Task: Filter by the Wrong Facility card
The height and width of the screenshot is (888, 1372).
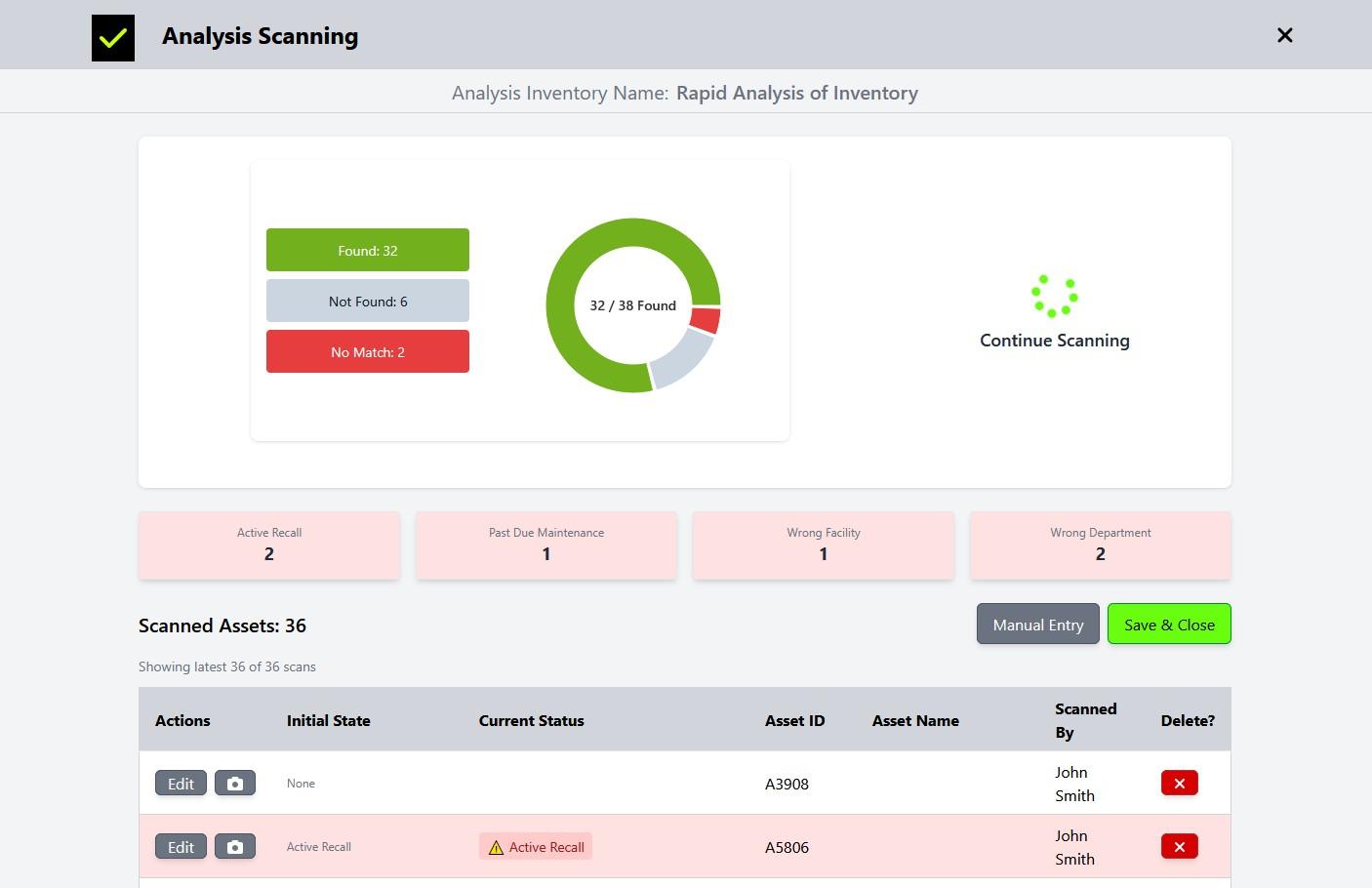Action: click(824, 545)
